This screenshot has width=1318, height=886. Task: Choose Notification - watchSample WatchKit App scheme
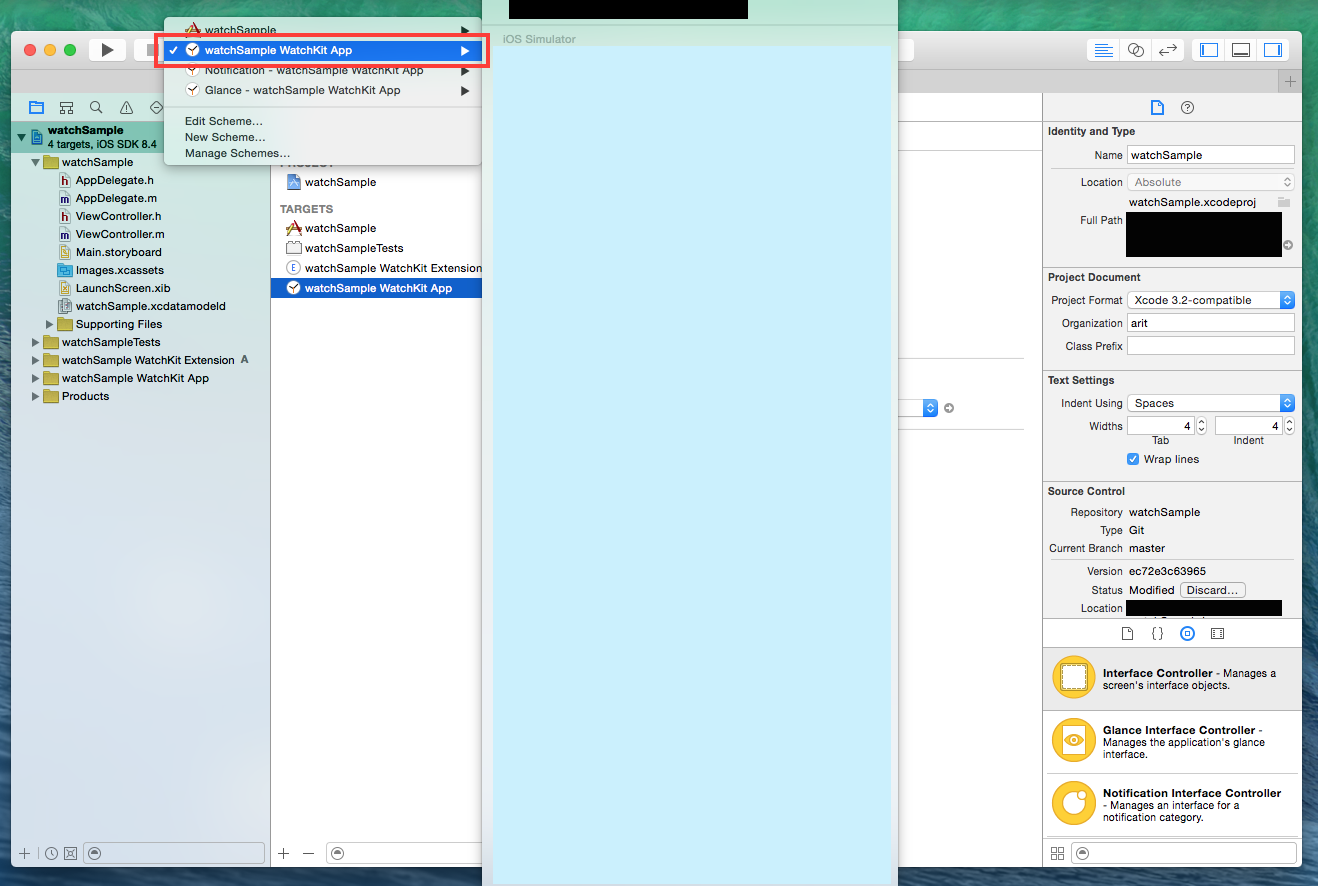322,70
